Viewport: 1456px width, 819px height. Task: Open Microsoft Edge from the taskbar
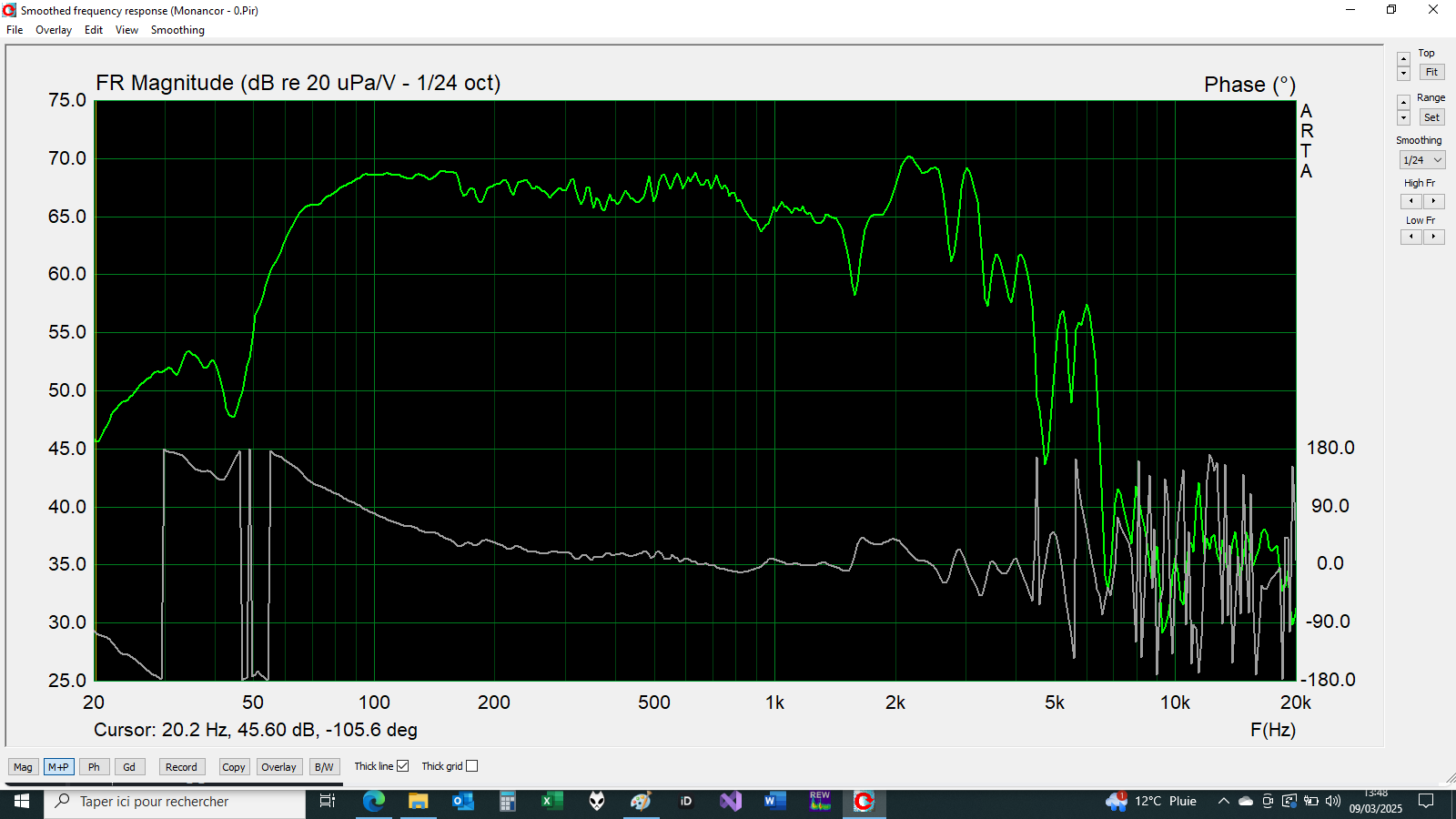coord(374,801)
